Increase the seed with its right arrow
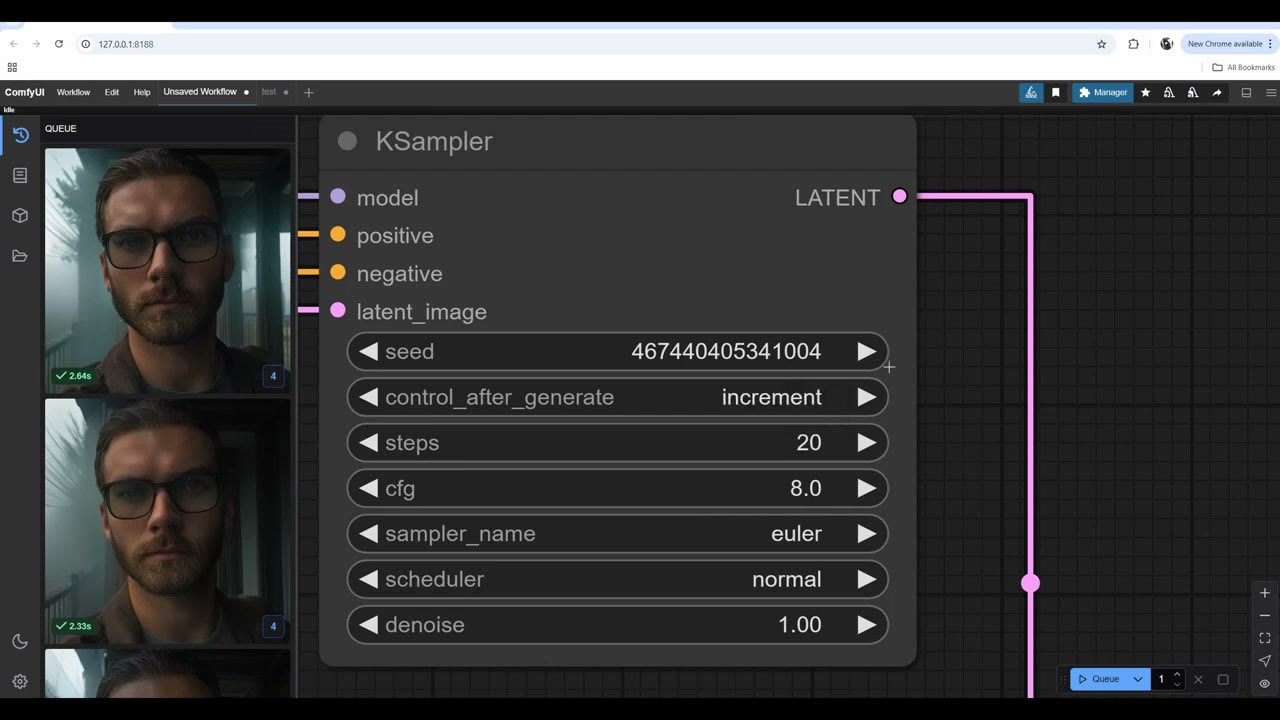The height and width of the screenshot is (720, 1280). coord(866,351)
